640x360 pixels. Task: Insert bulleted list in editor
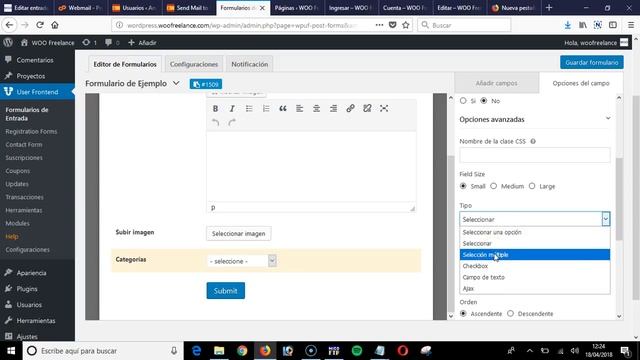(249, 109)
